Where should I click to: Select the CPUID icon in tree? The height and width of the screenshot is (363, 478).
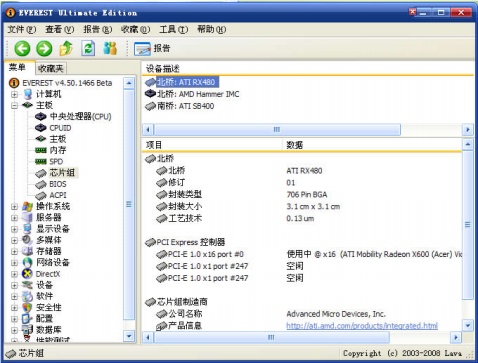[x=41, y=128]
